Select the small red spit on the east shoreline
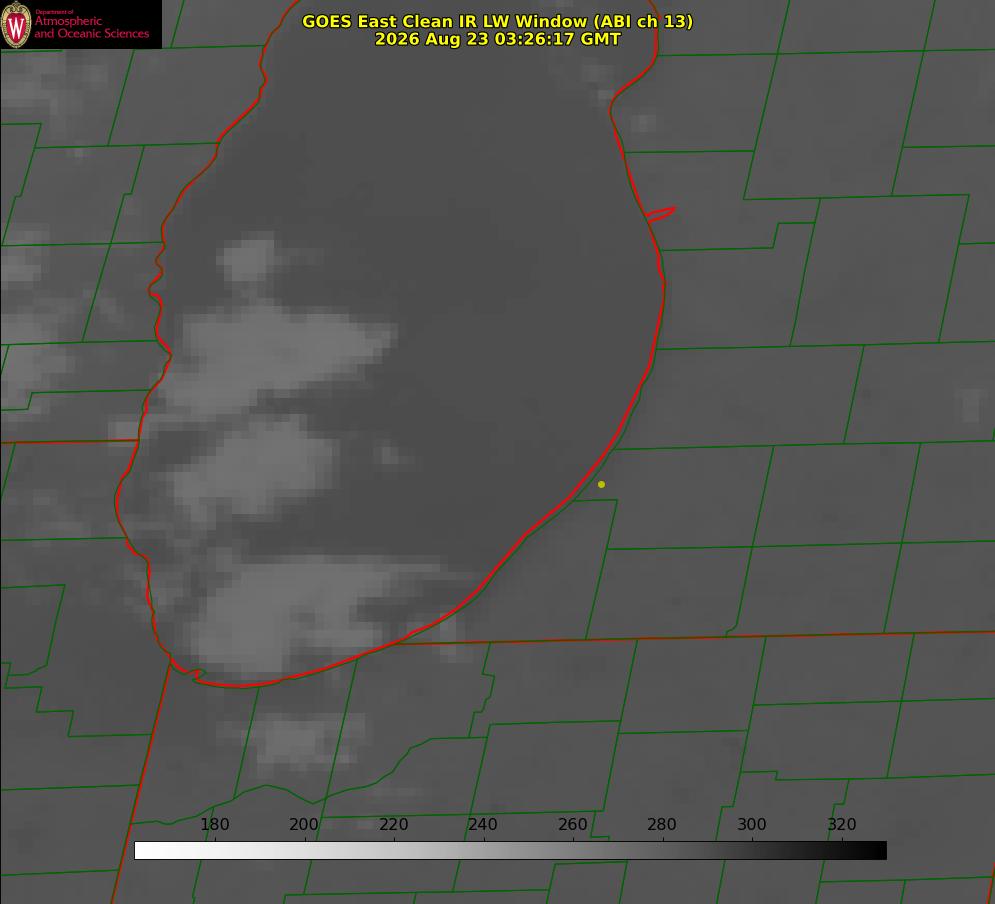 pos(660,214)
